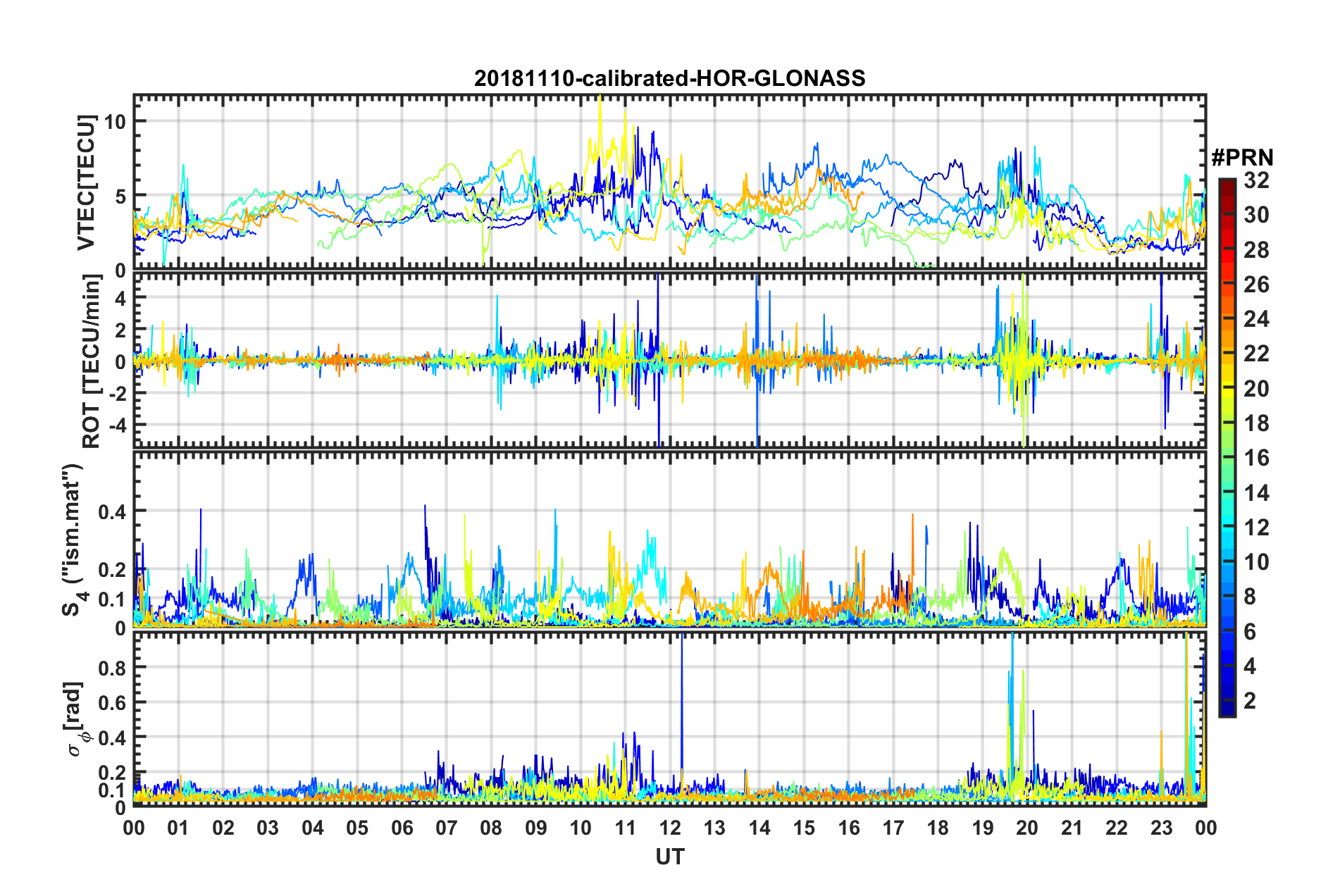Click the S4 axis label
This screenshot has height=896, width=1340.
coord(72,540)
